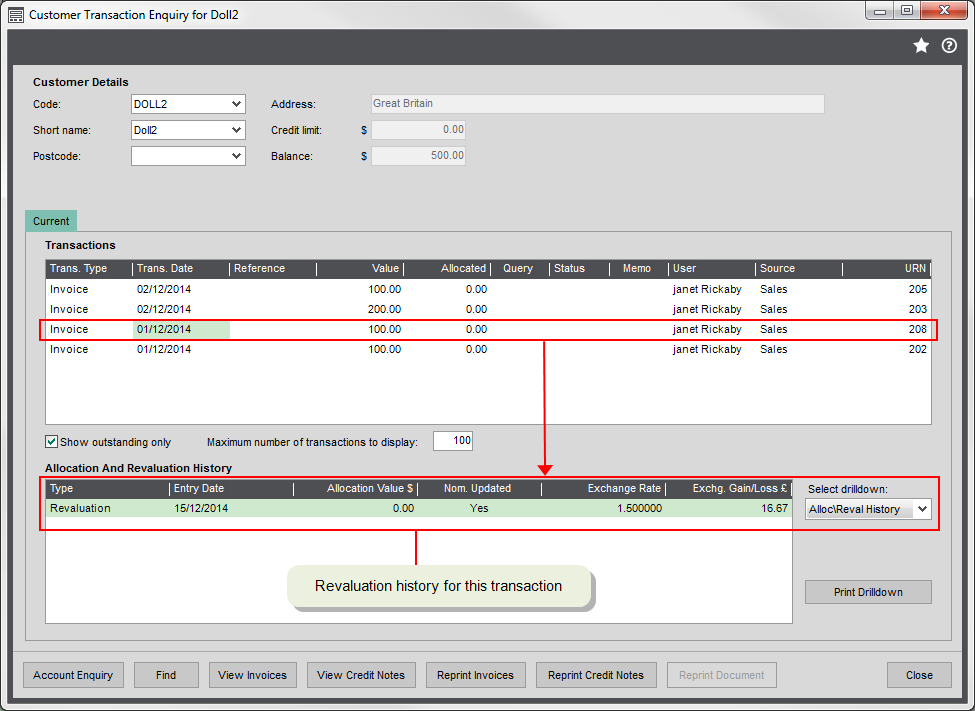Open help via the question mark icon
Screen dimensions: 975x711
coord(949,46)
